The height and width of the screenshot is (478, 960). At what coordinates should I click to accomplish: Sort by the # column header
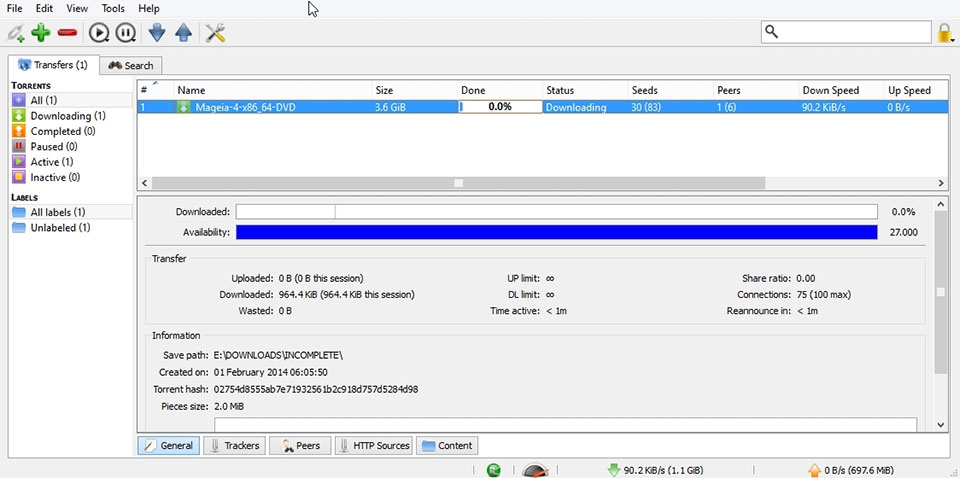[x=155, y=90]
